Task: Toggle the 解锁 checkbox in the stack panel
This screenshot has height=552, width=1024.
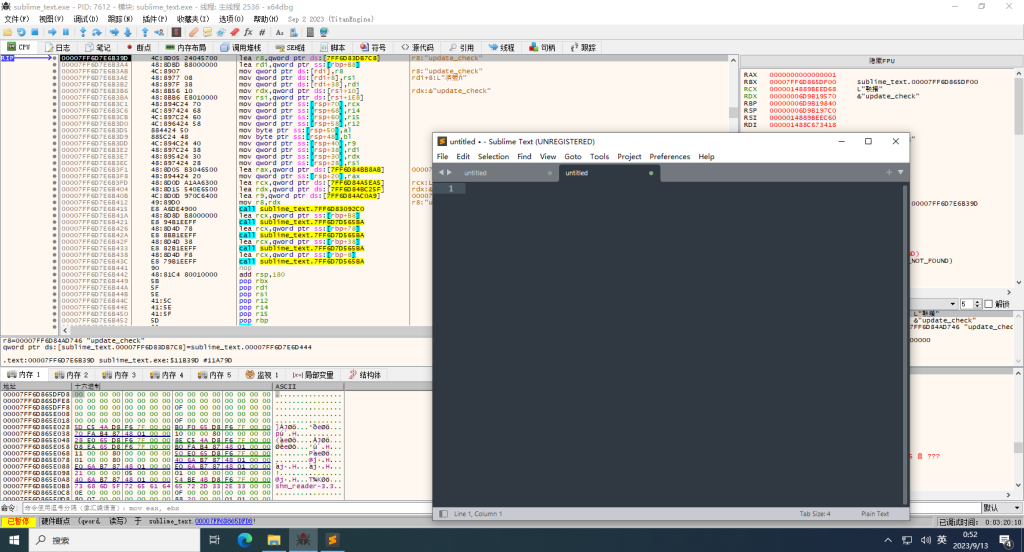Action: pyautogui.click(x=990, y=304)
